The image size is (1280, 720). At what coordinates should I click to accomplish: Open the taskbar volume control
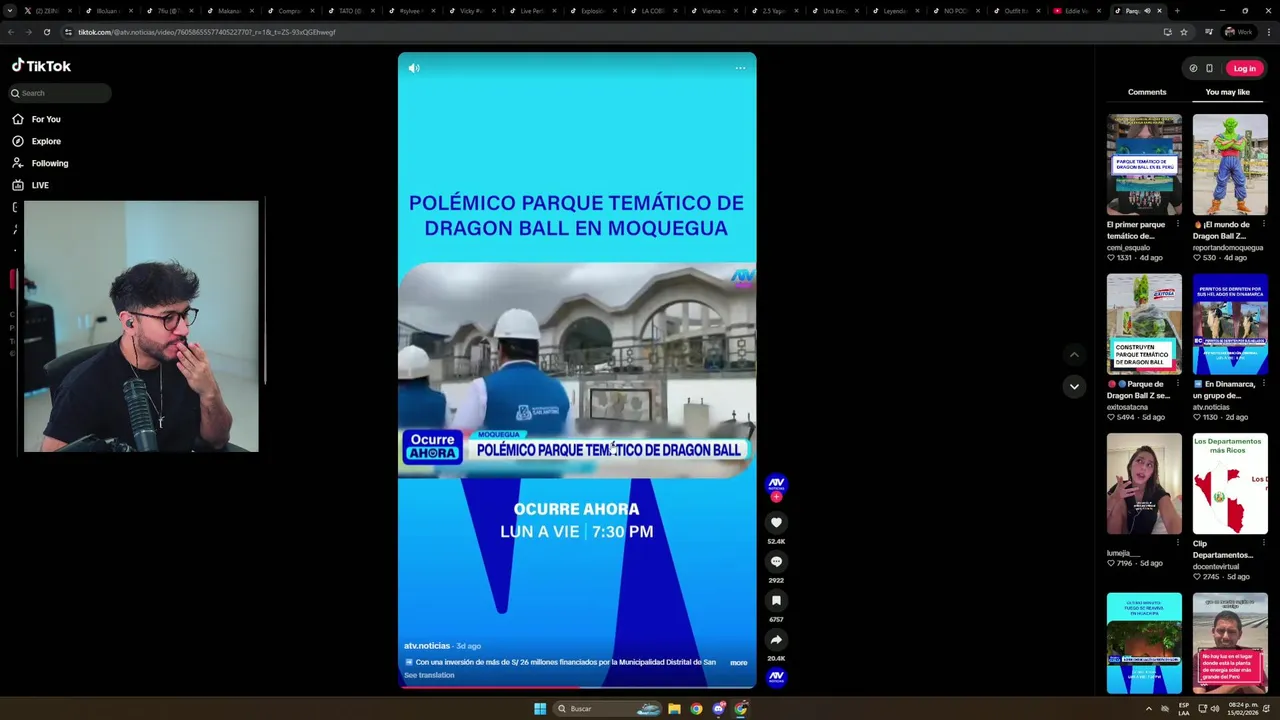point(1215,709)
